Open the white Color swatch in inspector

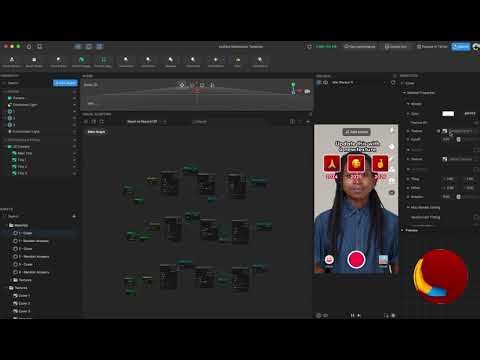(x=448, y=114)
